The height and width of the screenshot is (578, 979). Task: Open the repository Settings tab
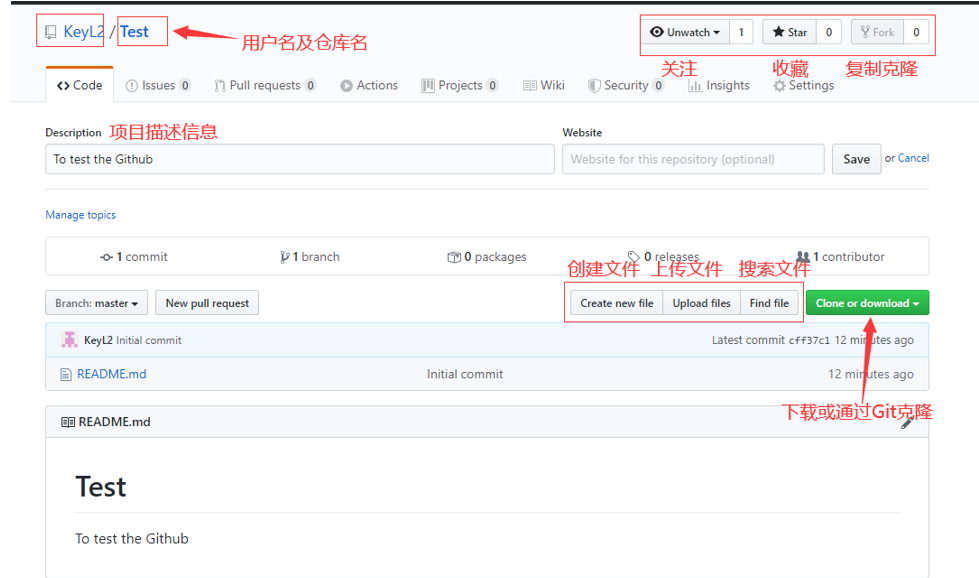(x=804, y=86)
